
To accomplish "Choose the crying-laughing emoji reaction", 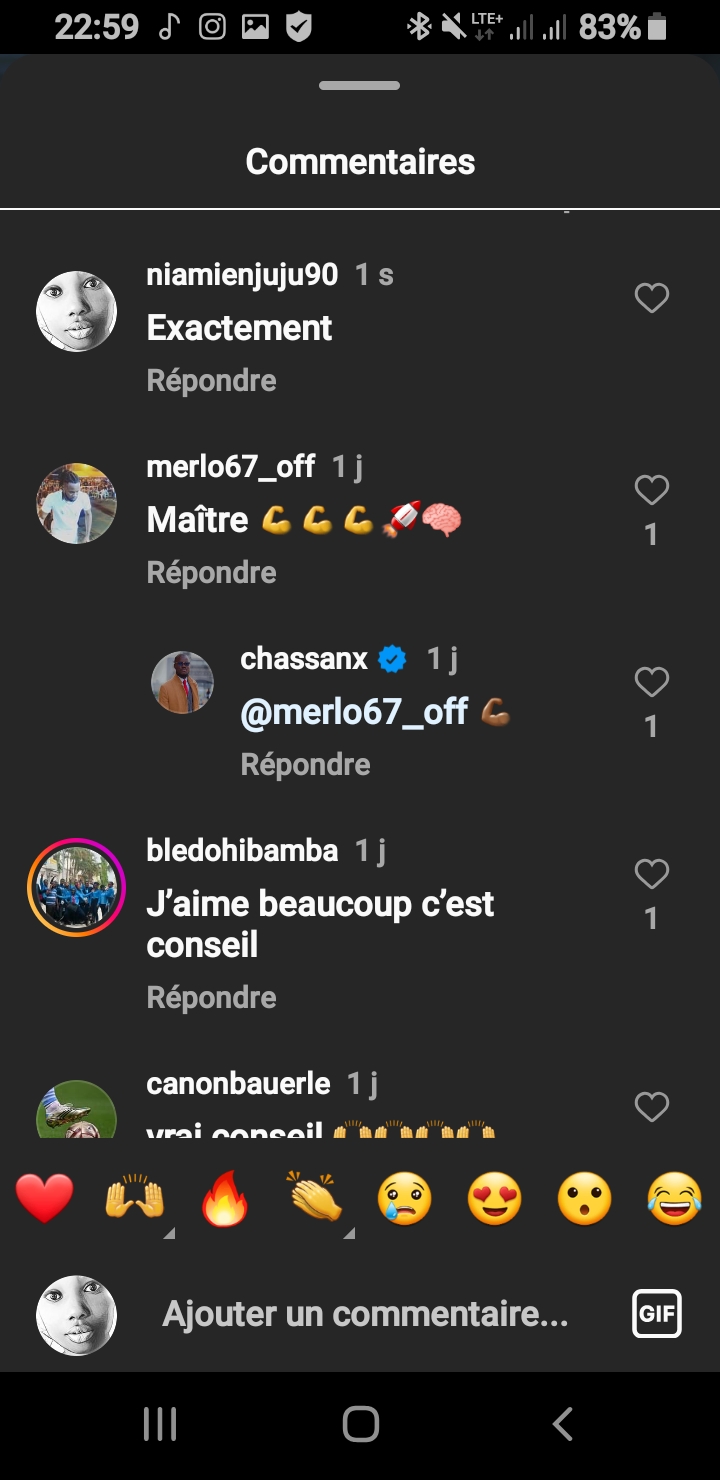I will pyautogui.click(x=674, y=1199).
